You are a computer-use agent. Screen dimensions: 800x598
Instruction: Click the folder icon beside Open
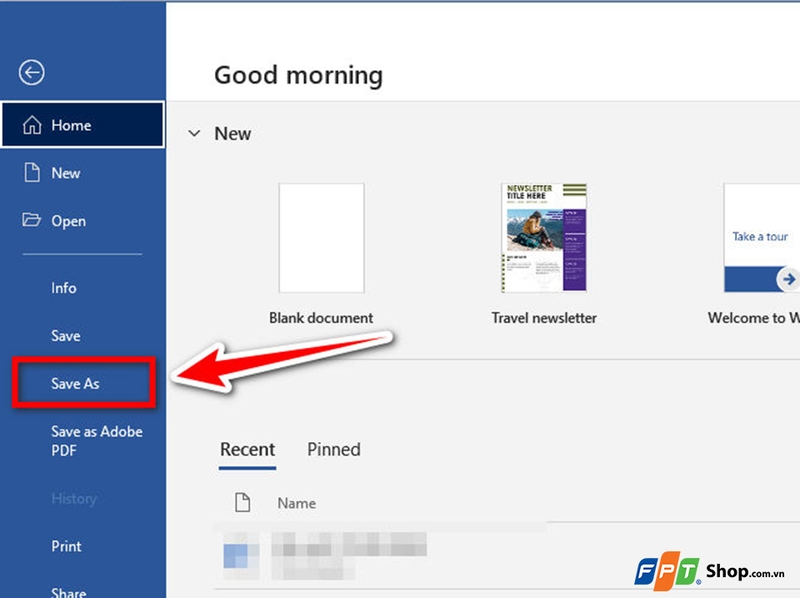click(x=32, y=220)
